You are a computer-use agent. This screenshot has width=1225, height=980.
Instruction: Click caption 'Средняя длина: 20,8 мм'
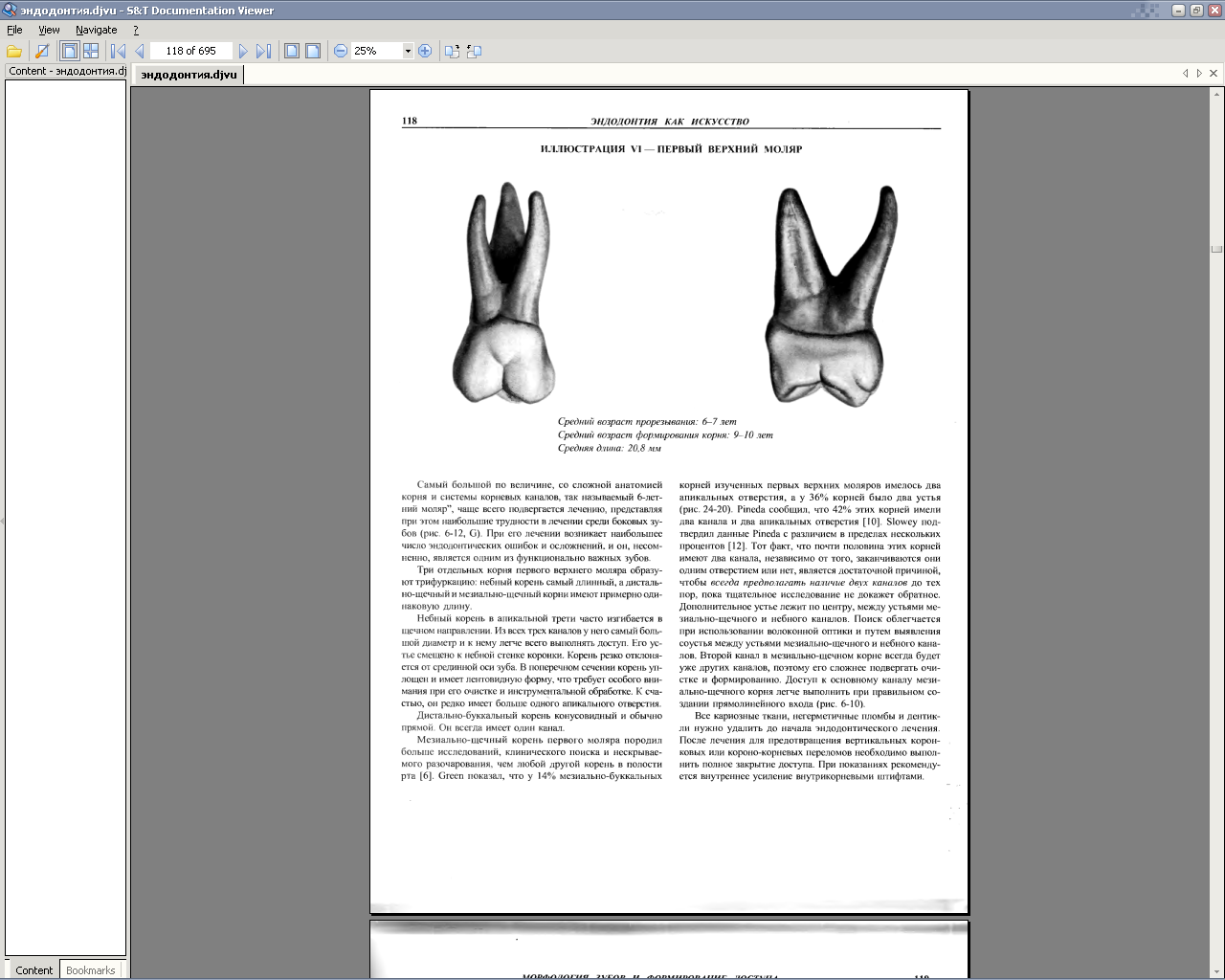610,448
